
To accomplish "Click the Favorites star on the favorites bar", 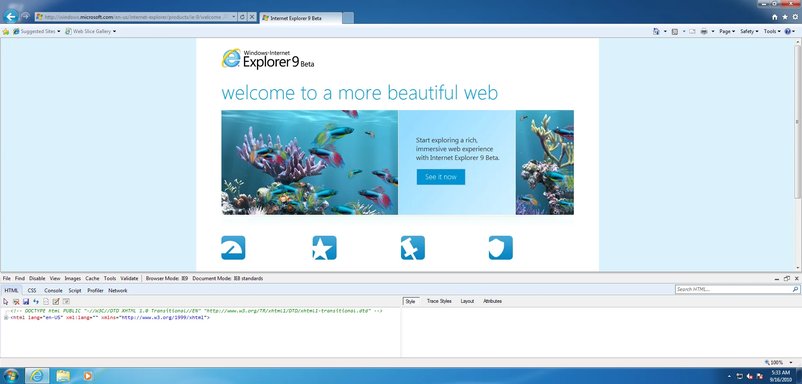I will click(x=6, y=32).
